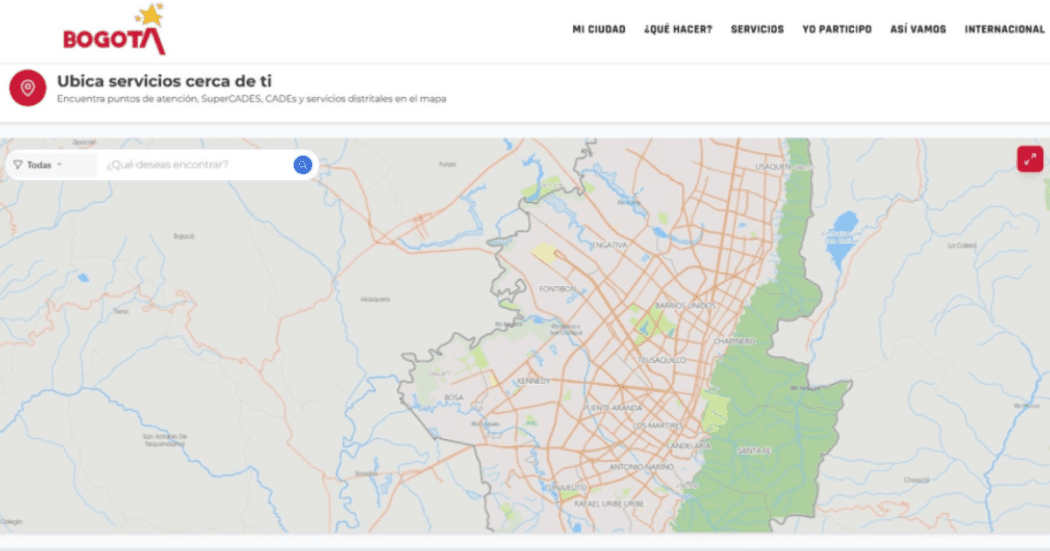
Task: Click the SANTA FE label on the map
Action: (x=754, y=451)
